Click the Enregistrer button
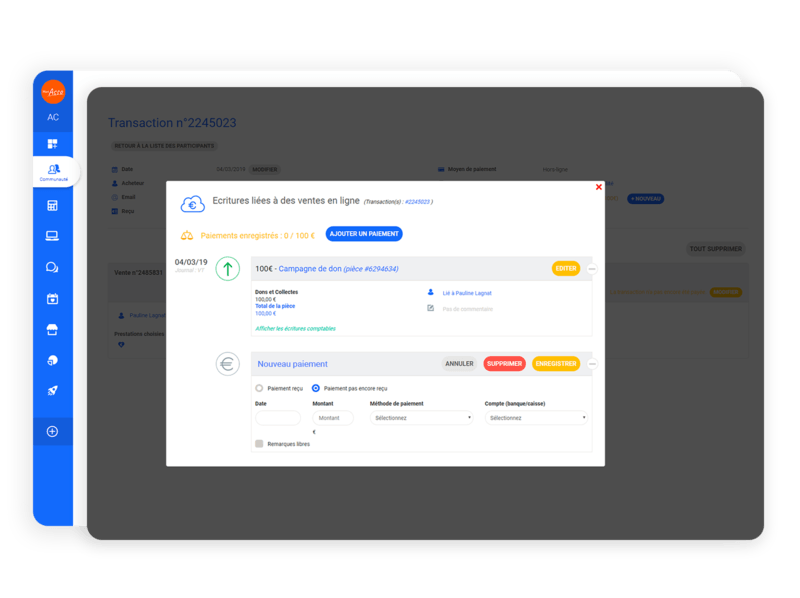Image resolution: width=800 pixels, height=598 pixels. point(556,364)
